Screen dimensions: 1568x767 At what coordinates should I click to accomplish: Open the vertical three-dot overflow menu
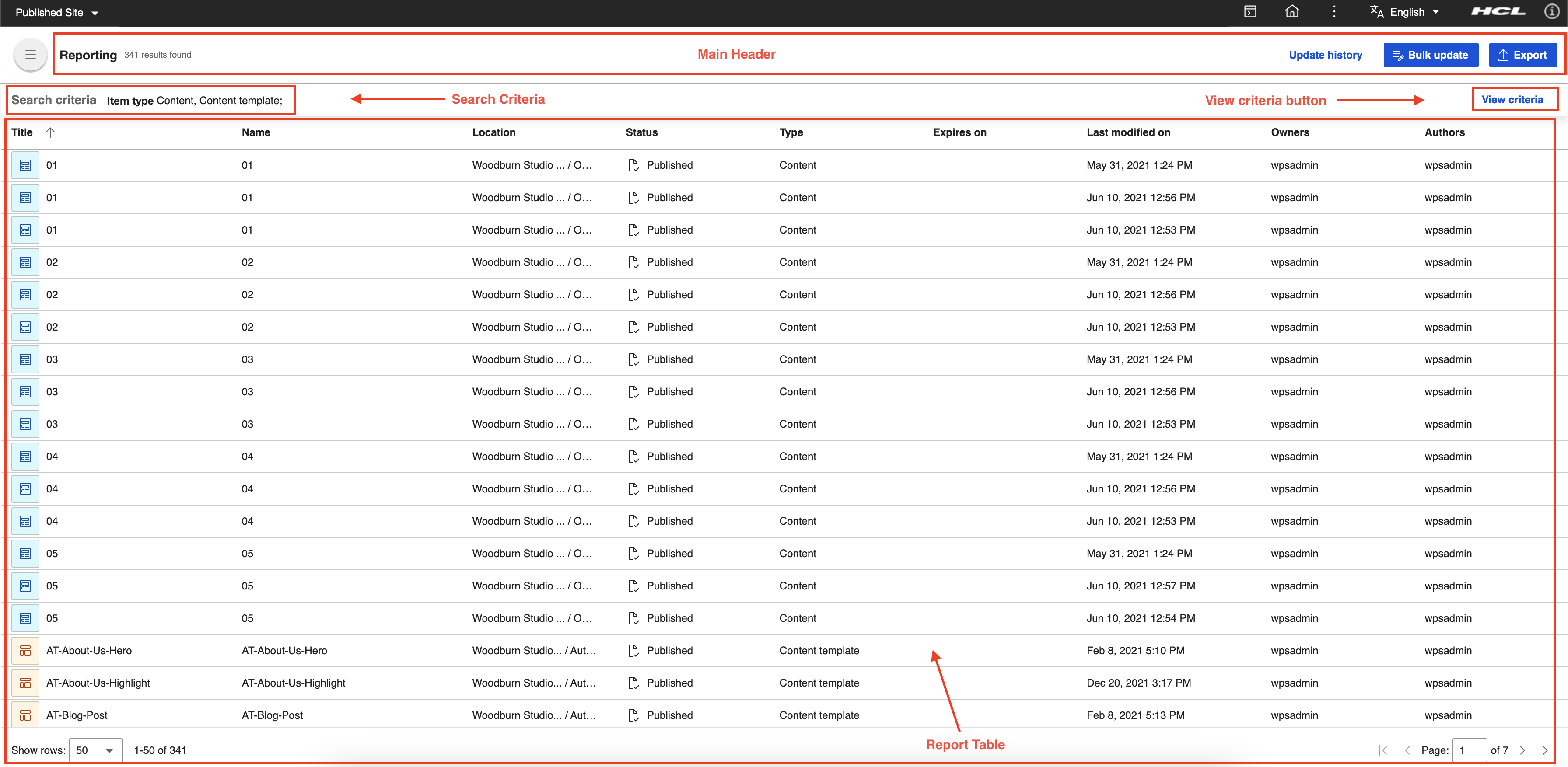tap(1333, 12)
